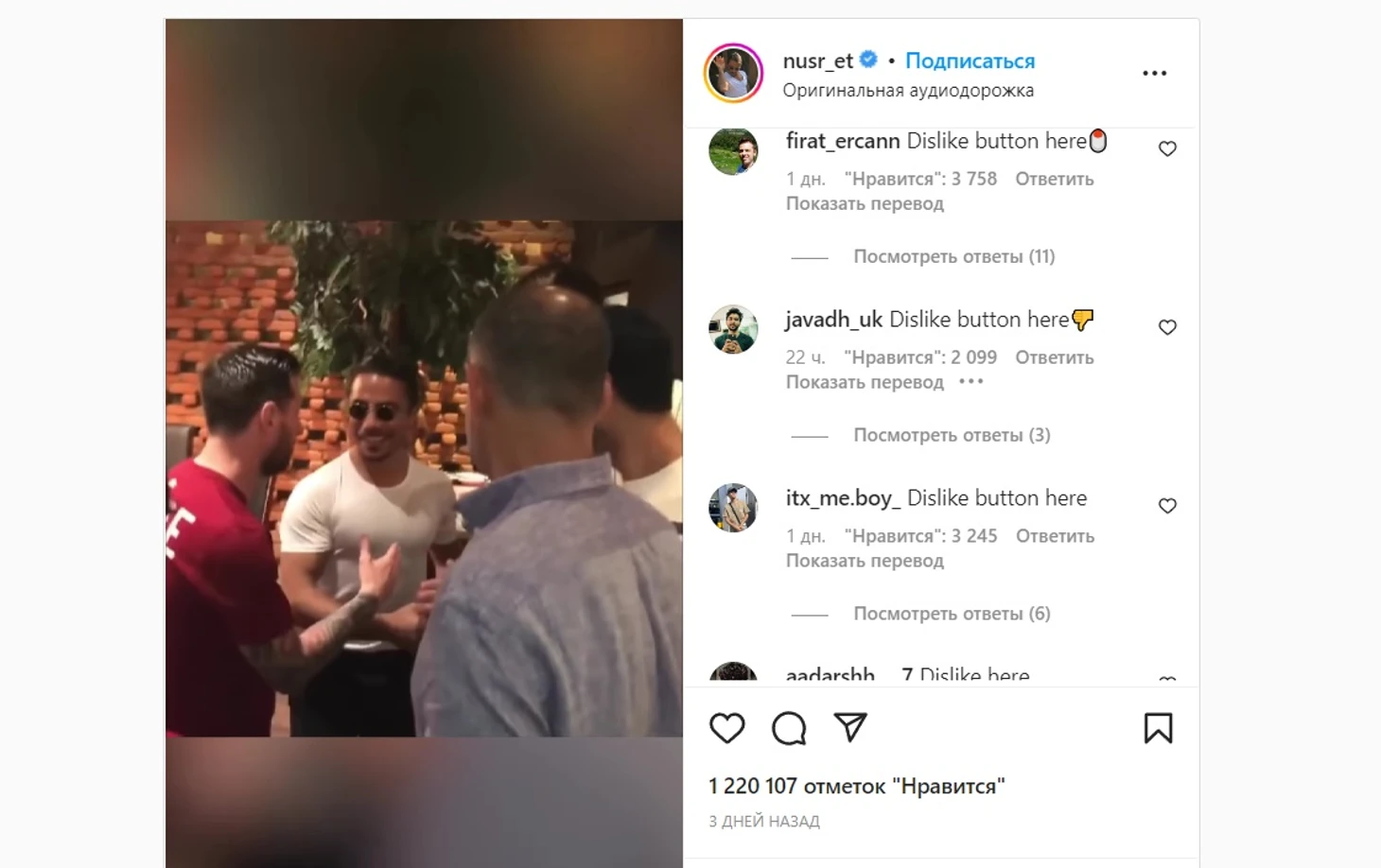Like the post with the heart icon

pyautogui.click(x=726, y=728)
